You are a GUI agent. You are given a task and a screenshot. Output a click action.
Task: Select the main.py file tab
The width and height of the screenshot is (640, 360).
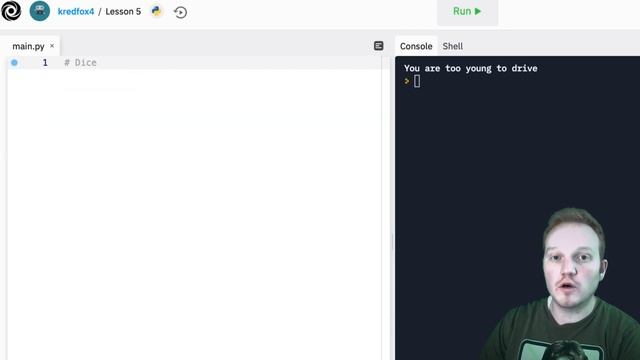(x=28, y=46)
